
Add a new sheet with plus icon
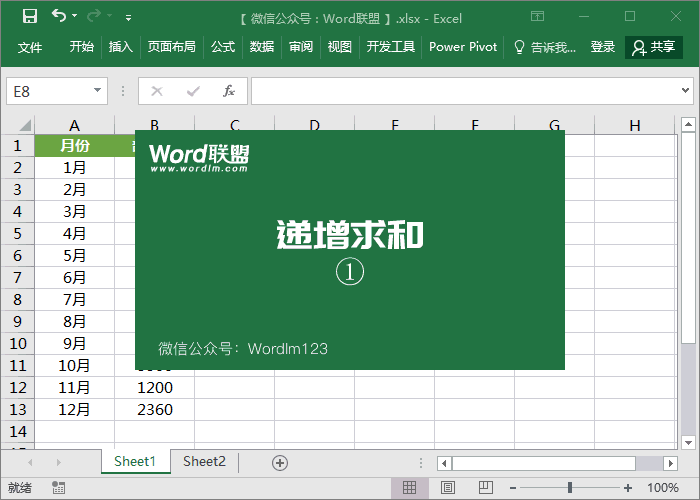click(280, 462)
